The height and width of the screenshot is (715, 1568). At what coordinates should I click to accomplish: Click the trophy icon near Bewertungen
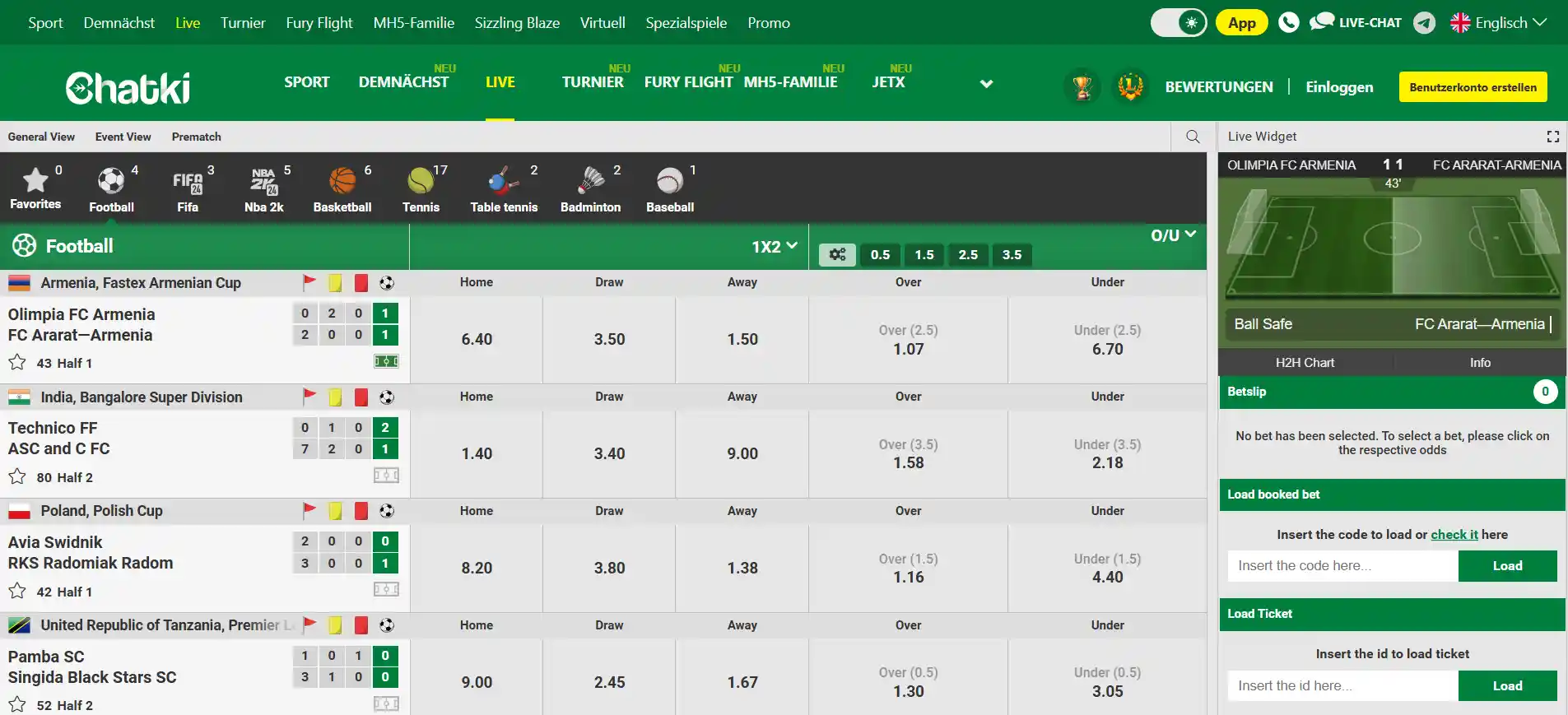click(1082, 86)
